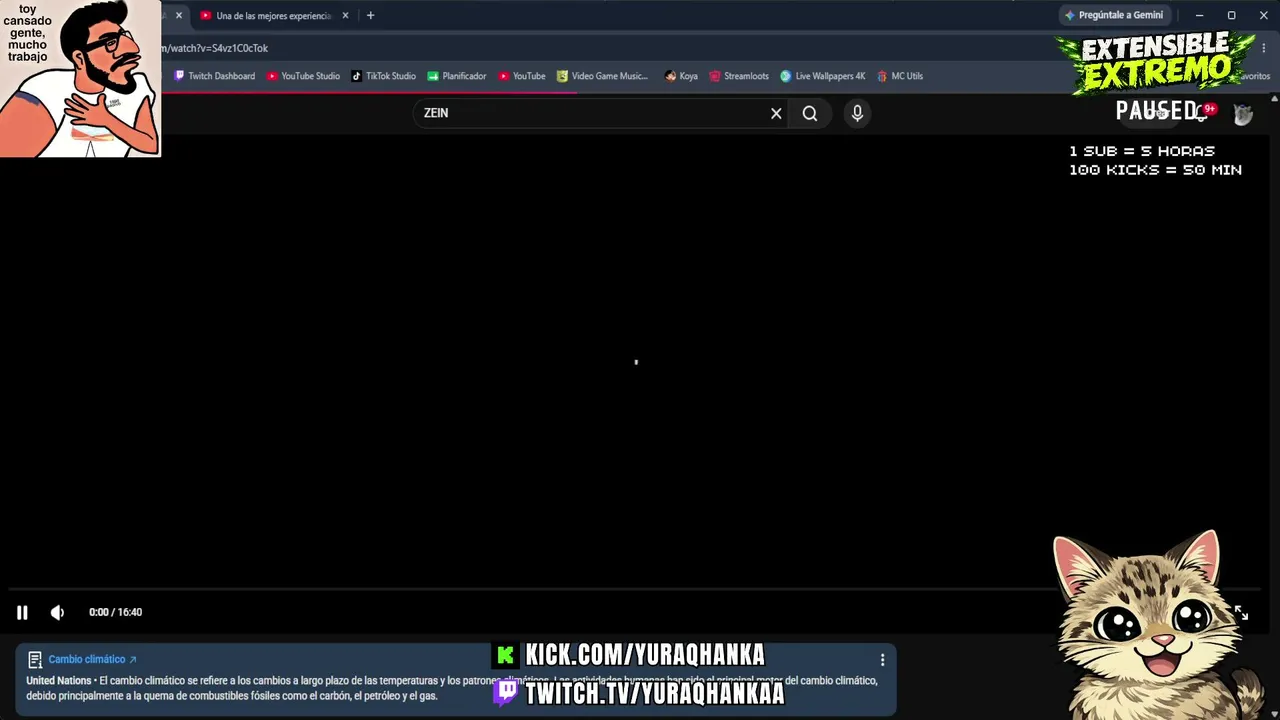Open the YouTube Studio bookmark
Viewport: 1280px width, 720px height.
click(303, 76)
